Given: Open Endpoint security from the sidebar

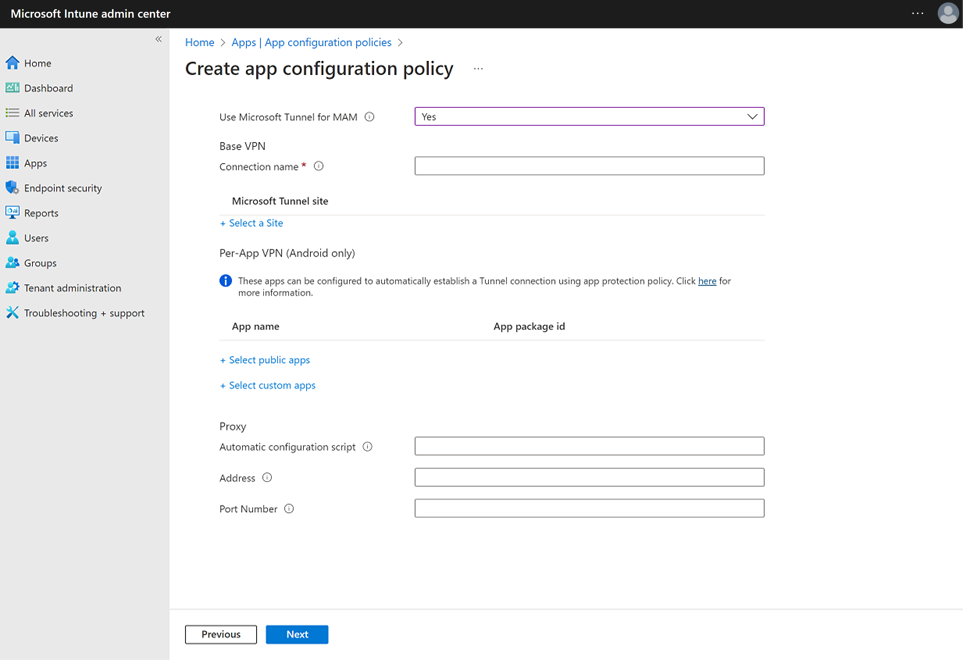Looking at the screenshot, I should tap(60, 187).
